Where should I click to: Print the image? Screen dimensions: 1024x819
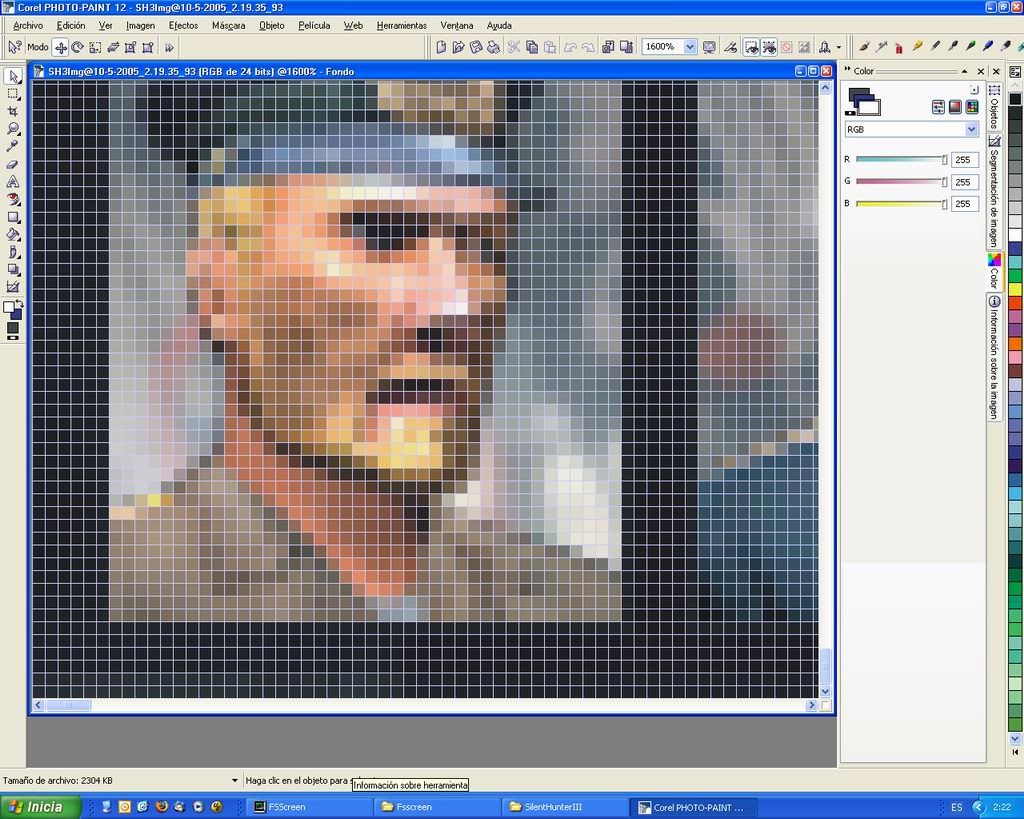(494, 47)
